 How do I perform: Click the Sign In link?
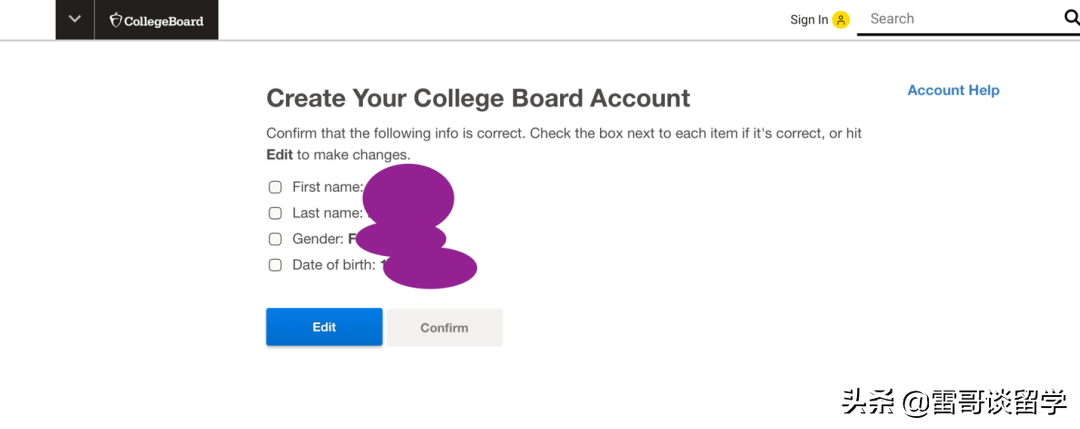808,20
